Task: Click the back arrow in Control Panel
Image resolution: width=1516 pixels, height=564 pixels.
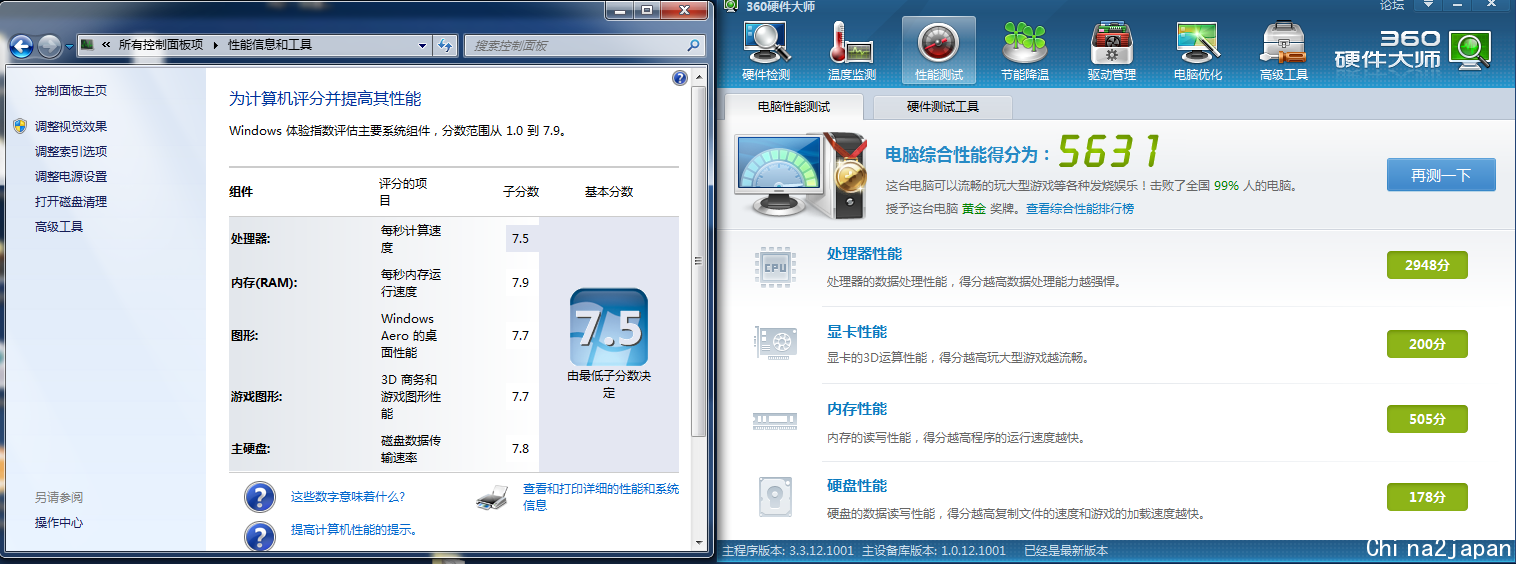Action: [22, 45]
